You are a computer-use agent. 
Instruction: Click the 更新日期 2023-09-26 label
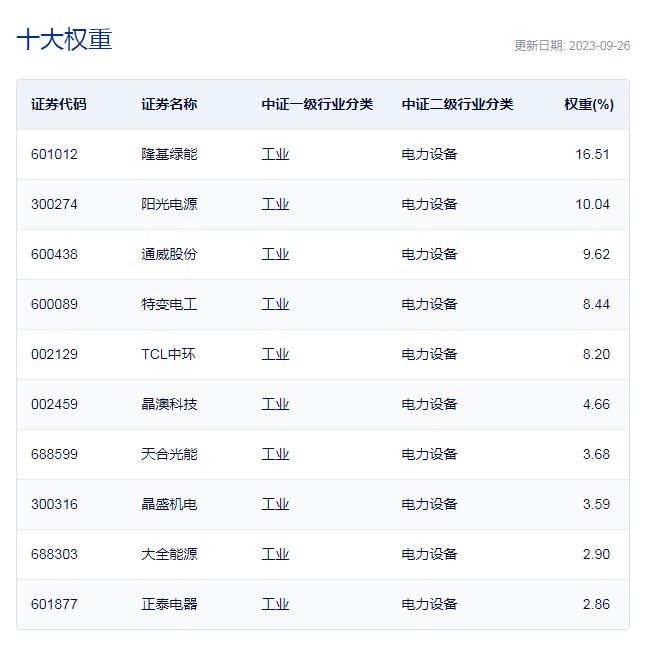coord(572,46)
